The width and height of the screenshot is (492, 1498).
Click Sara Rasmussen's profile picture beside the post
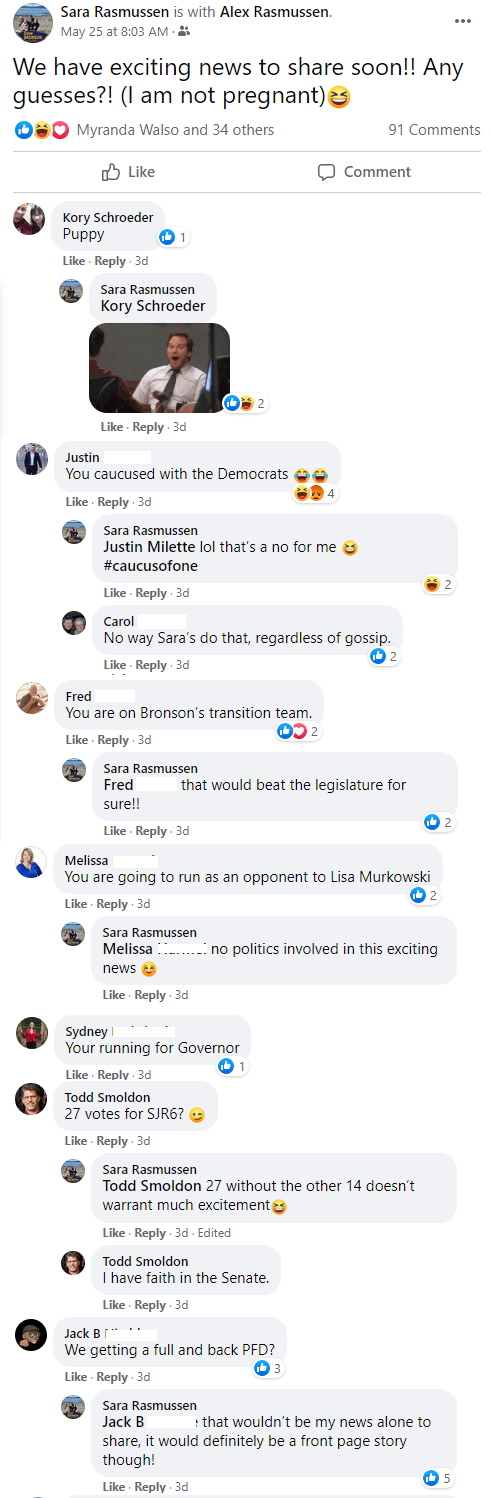click(x=32, y=21)
